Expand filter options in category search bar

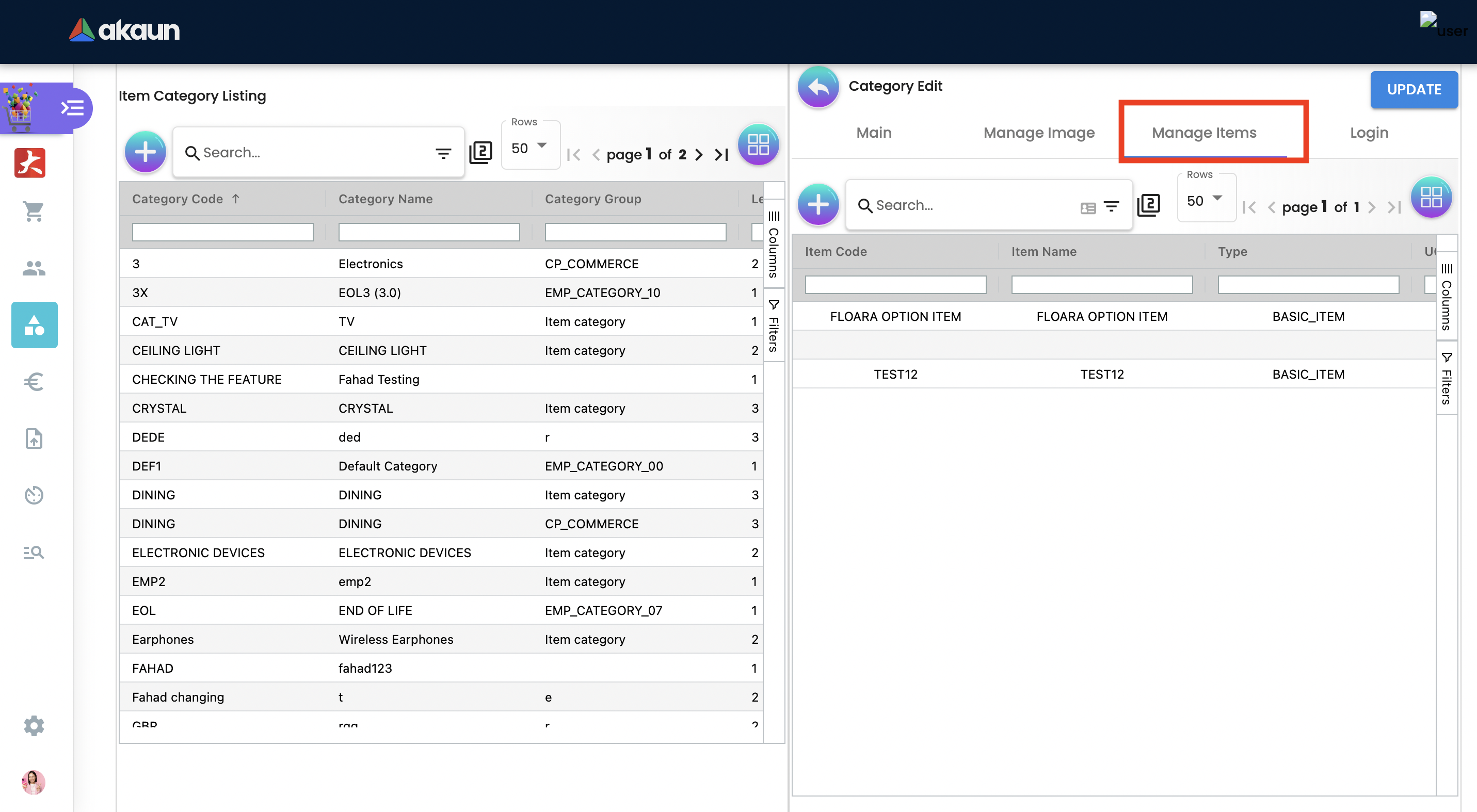point(443,153)
